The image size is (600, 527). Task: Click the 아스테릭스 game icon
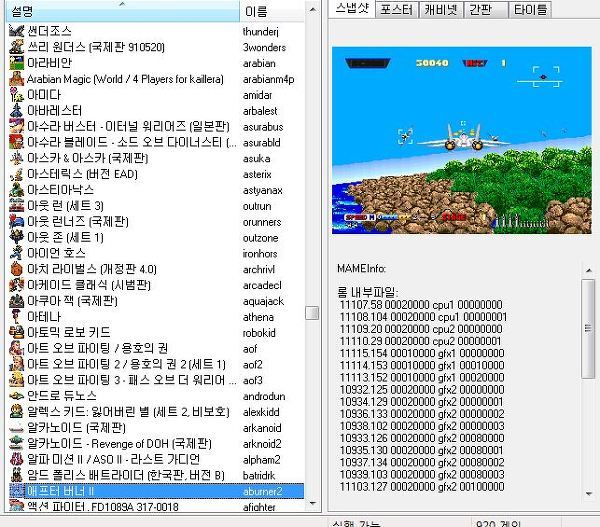[16, 174]
